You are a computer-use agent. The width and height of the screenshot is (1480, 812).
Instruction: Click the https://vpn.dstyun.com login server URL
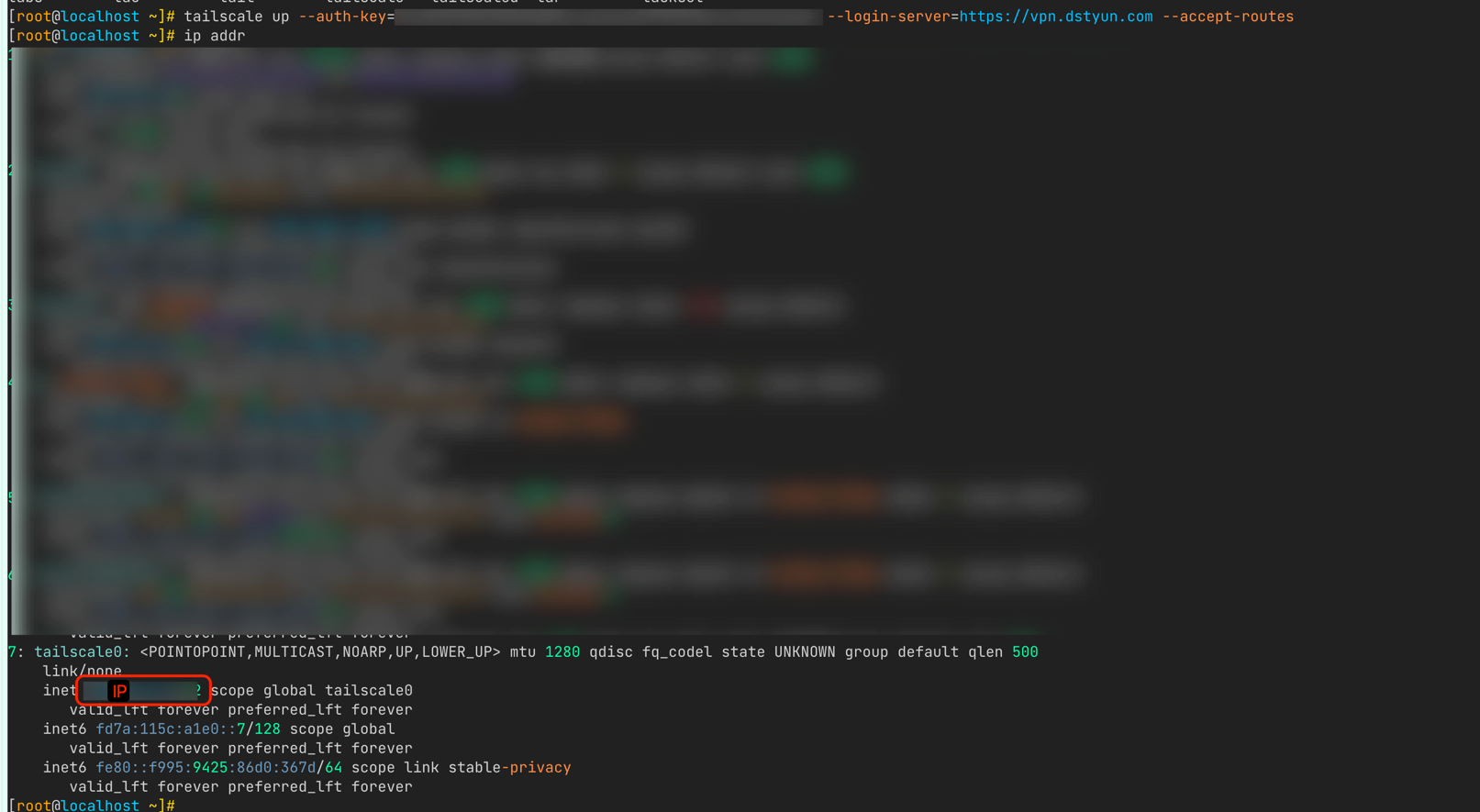[1055, 17]
